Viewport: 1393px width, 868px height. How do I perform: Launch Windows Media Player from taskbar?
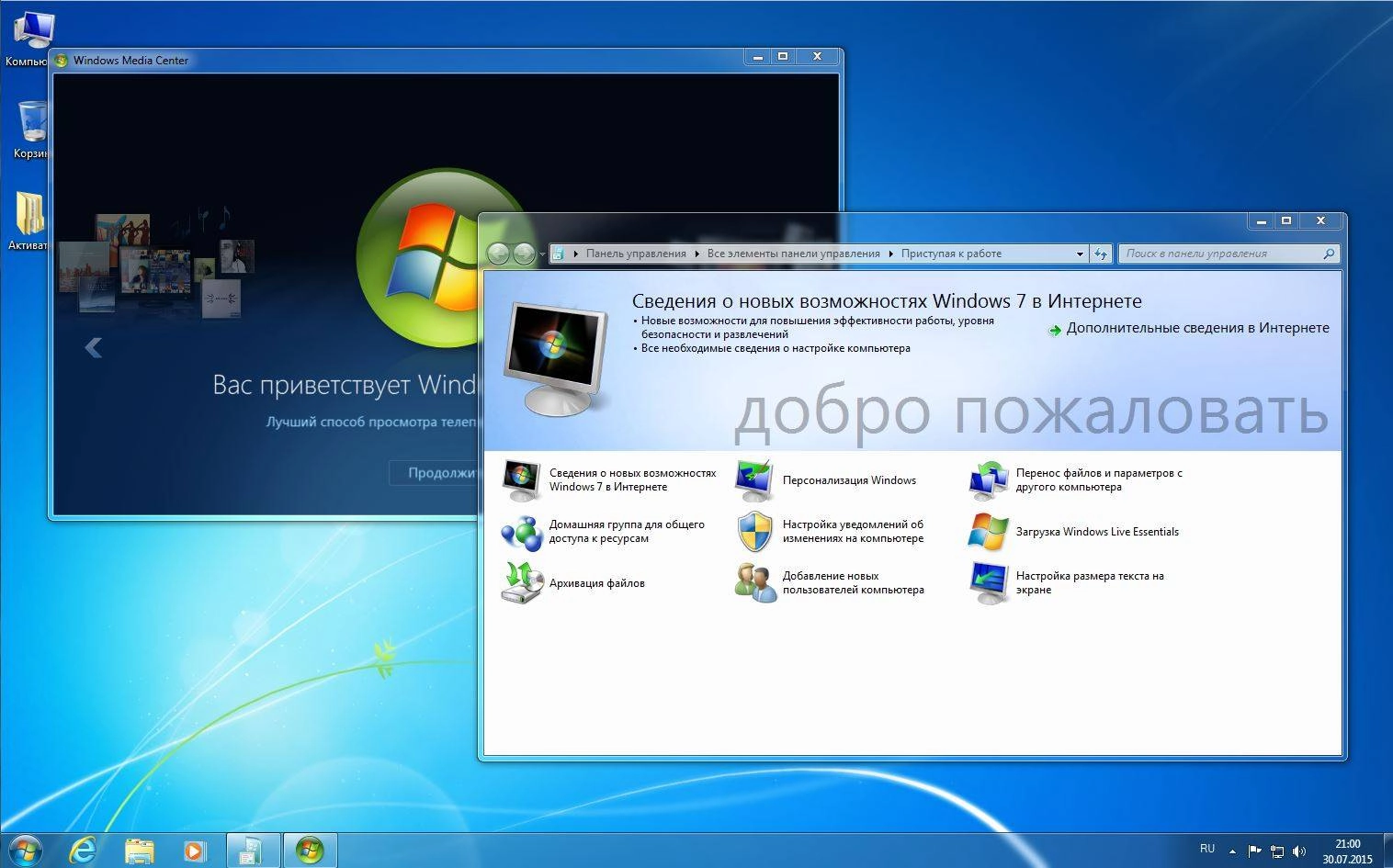[x=194, y=851]
